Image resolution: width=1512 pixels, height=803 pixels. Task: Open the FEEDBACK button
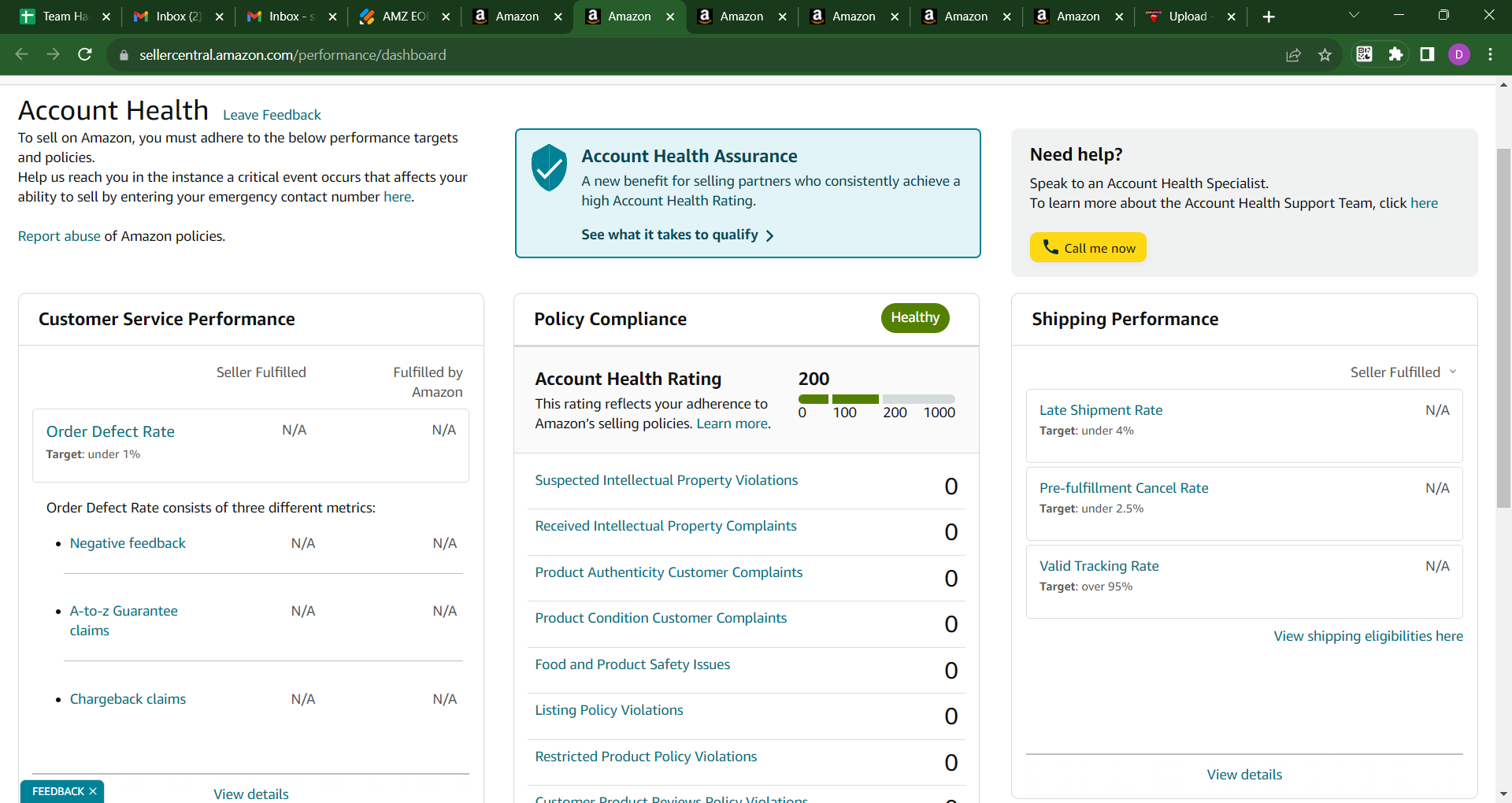(x=58, y=791)
